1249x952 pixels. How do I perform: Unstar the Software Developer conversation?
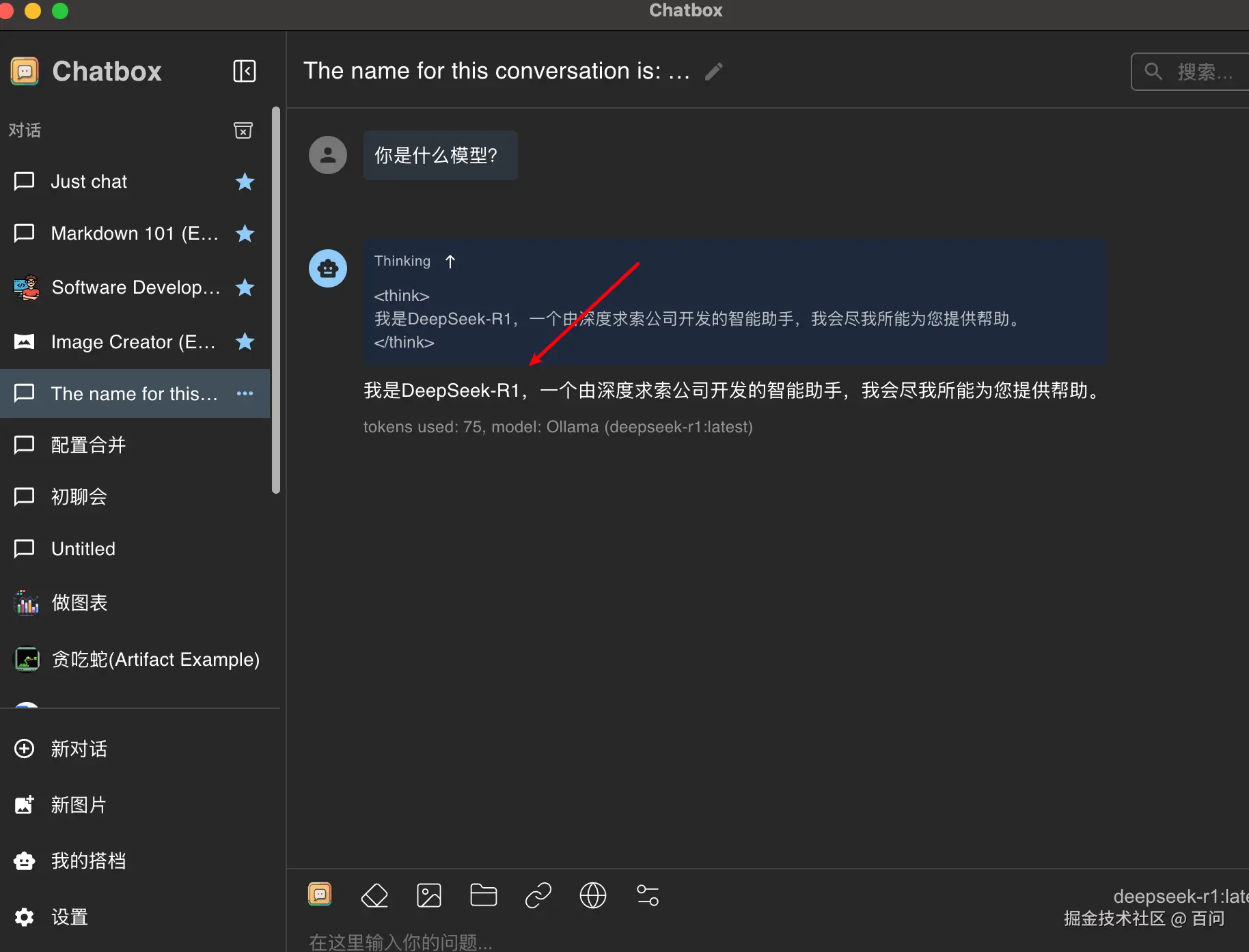[x=245, y=288]
